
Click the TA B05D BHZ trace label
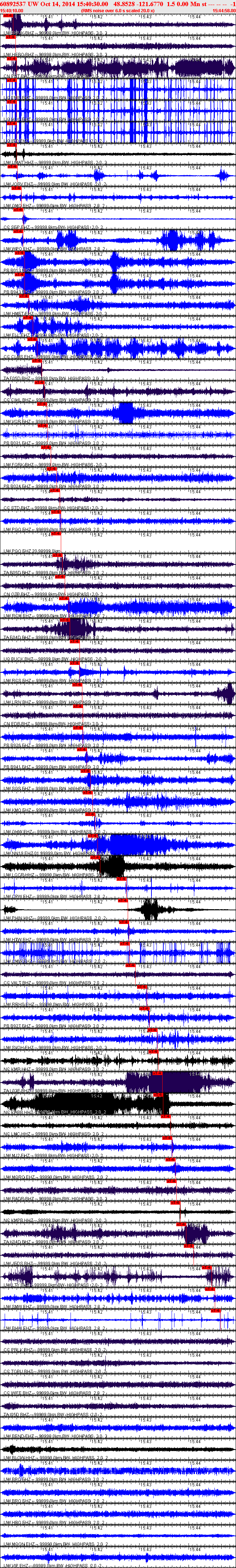(x=55, y=572)
